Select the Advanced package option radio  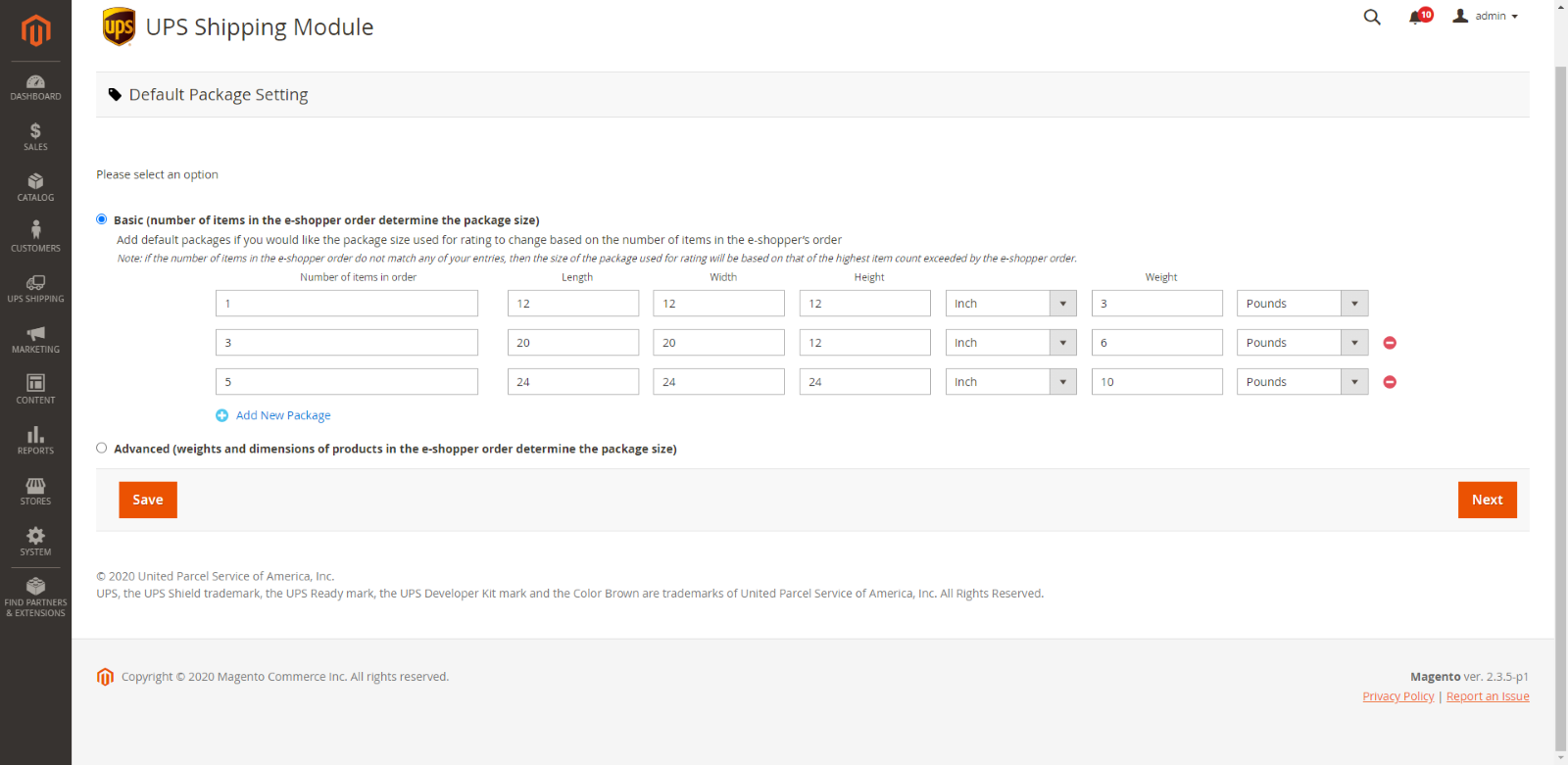tap(101, 448)
